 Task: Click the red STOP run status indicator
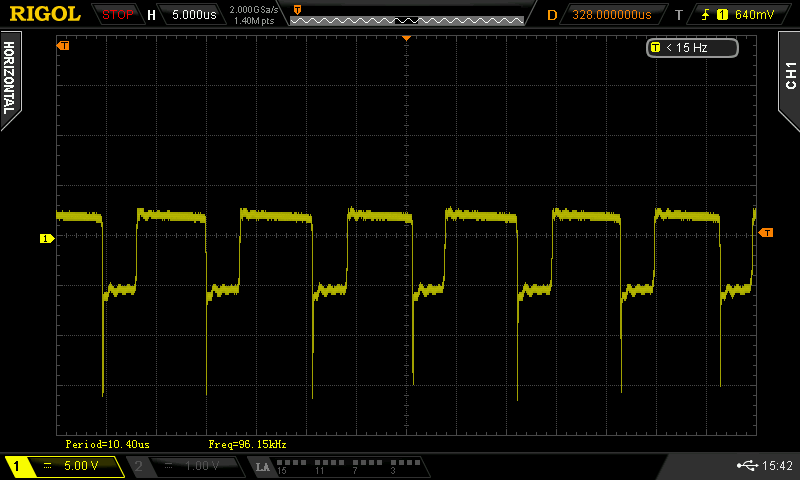pyautogui.click(x=119, y=15)
